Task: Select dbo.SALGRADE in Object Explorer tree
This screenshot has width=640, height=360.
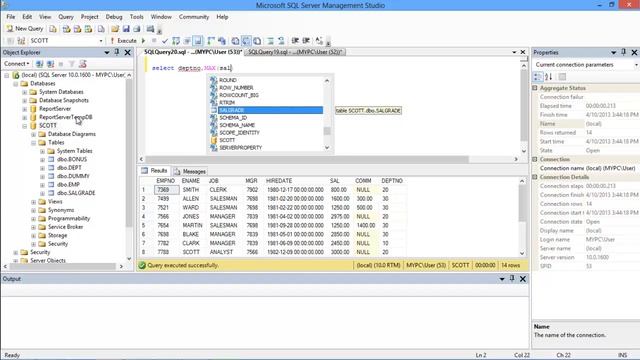Action: coord(76,193)
